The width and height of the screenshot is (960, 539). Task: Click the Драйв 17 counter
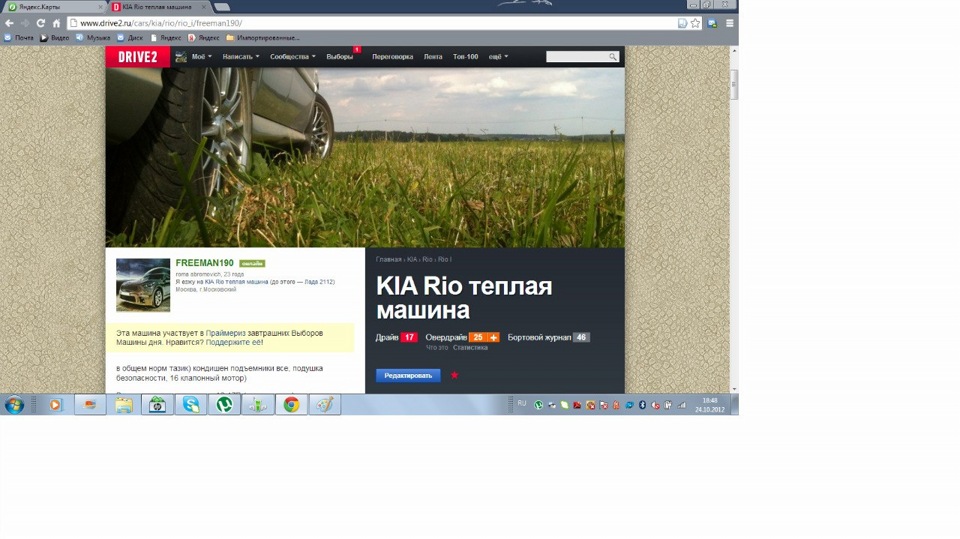(397, 337)
